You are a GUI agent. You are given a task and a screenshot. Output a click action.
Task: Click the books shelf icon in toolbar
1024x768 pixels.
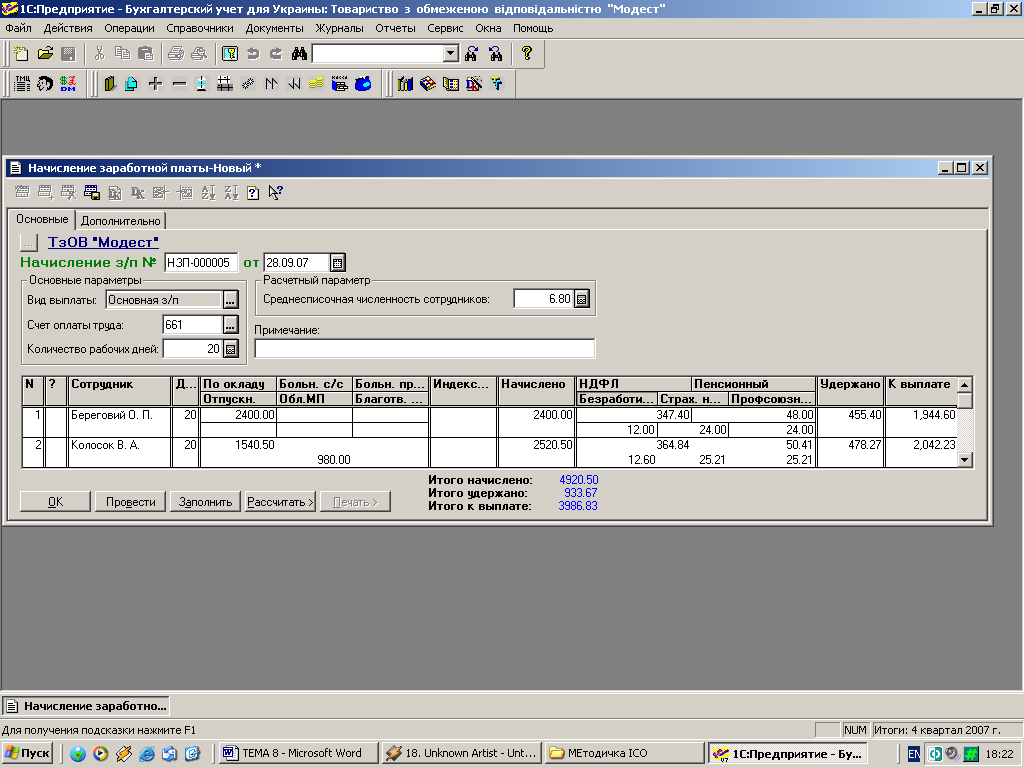405,84
